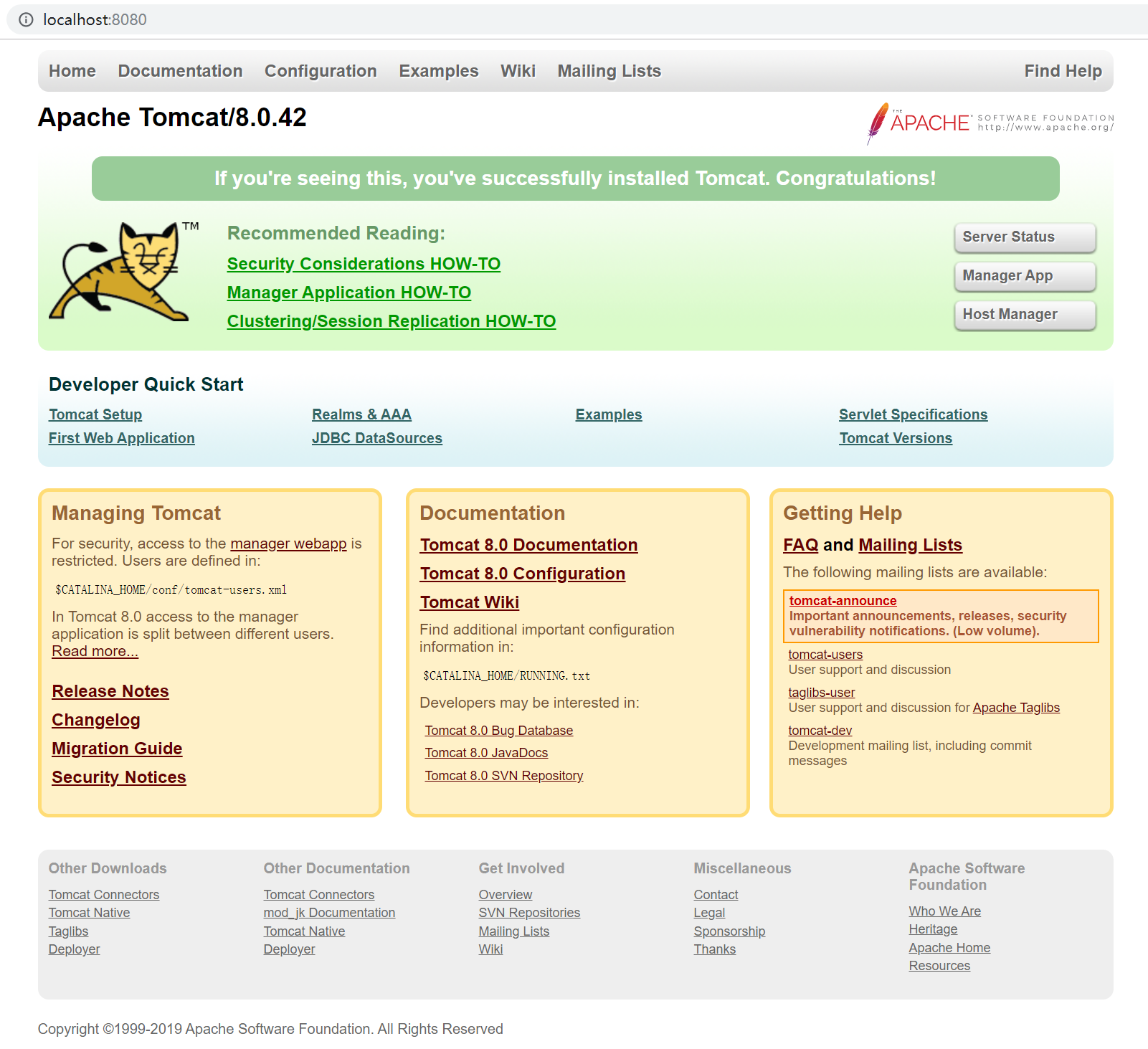Open Heritage footer link
The height and width of the screenshot is (1049, 1148).
click(x=933, y=929)
